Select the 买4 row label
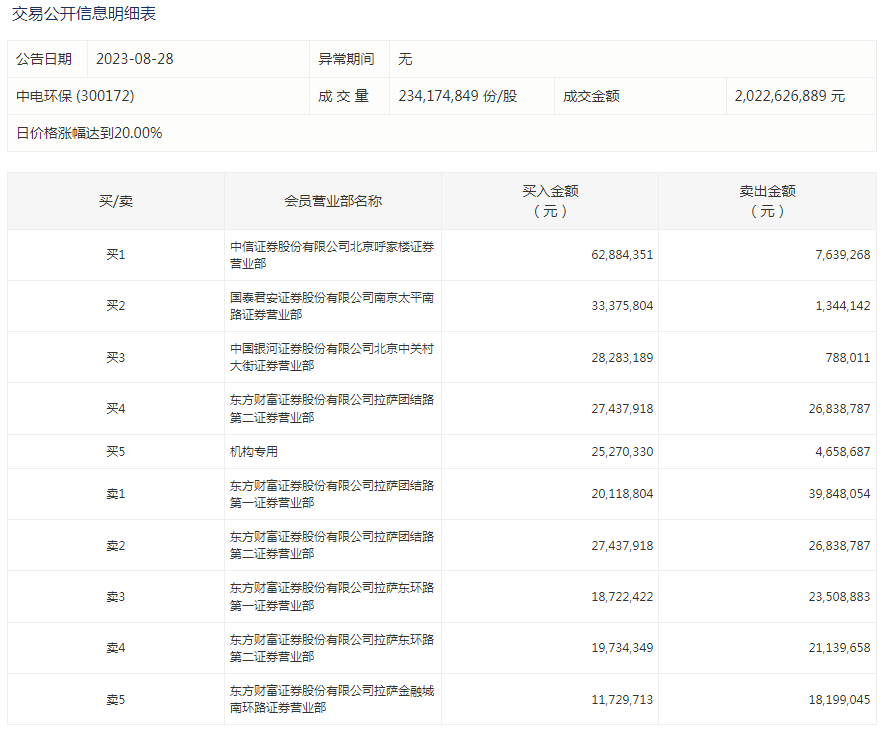Viewport: 883px width, 732px height. (x=115, y=408)
